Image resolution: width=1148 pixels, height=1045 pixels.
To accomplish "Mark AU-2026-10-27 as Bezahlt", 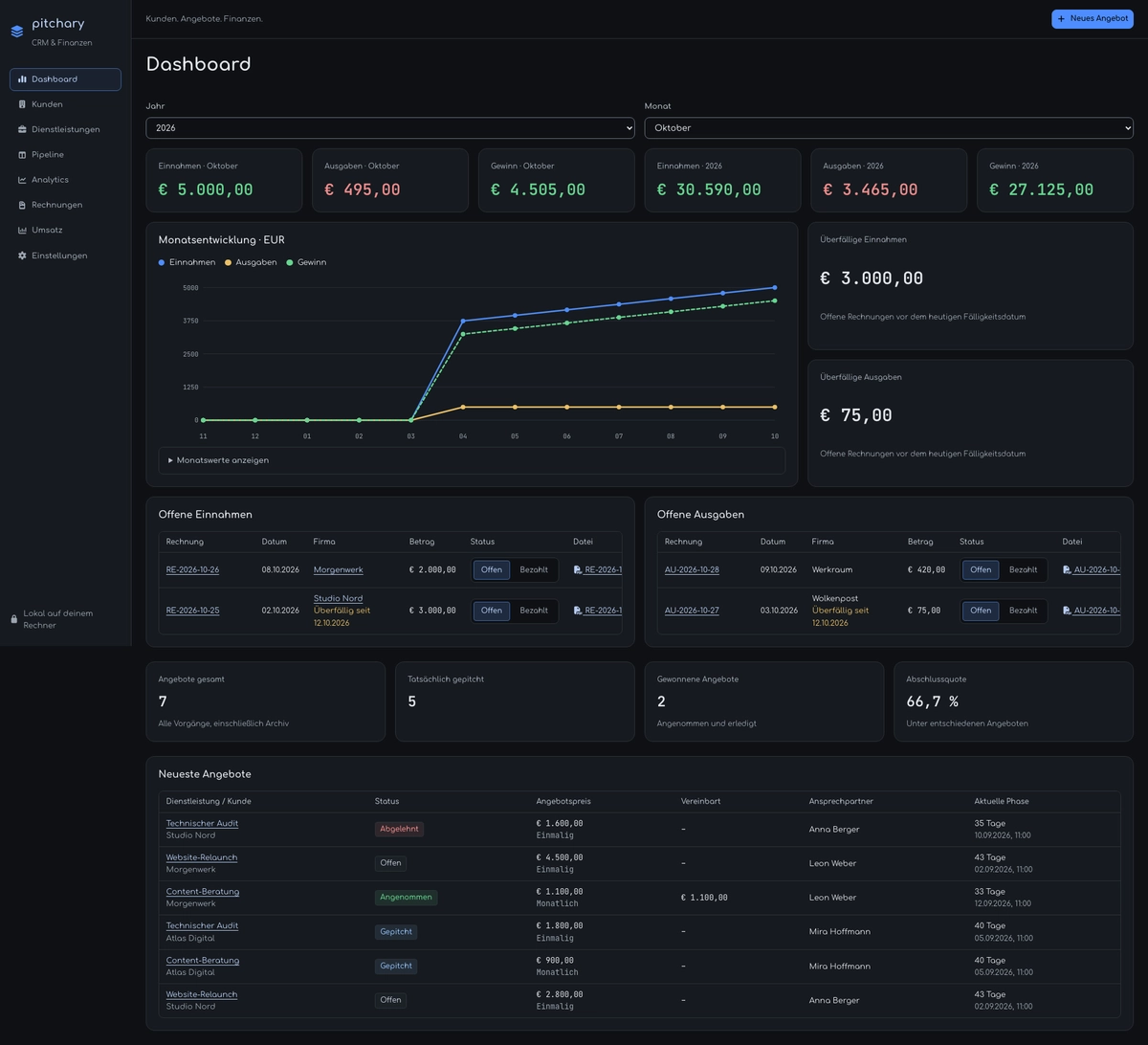I will [1023, 611].
